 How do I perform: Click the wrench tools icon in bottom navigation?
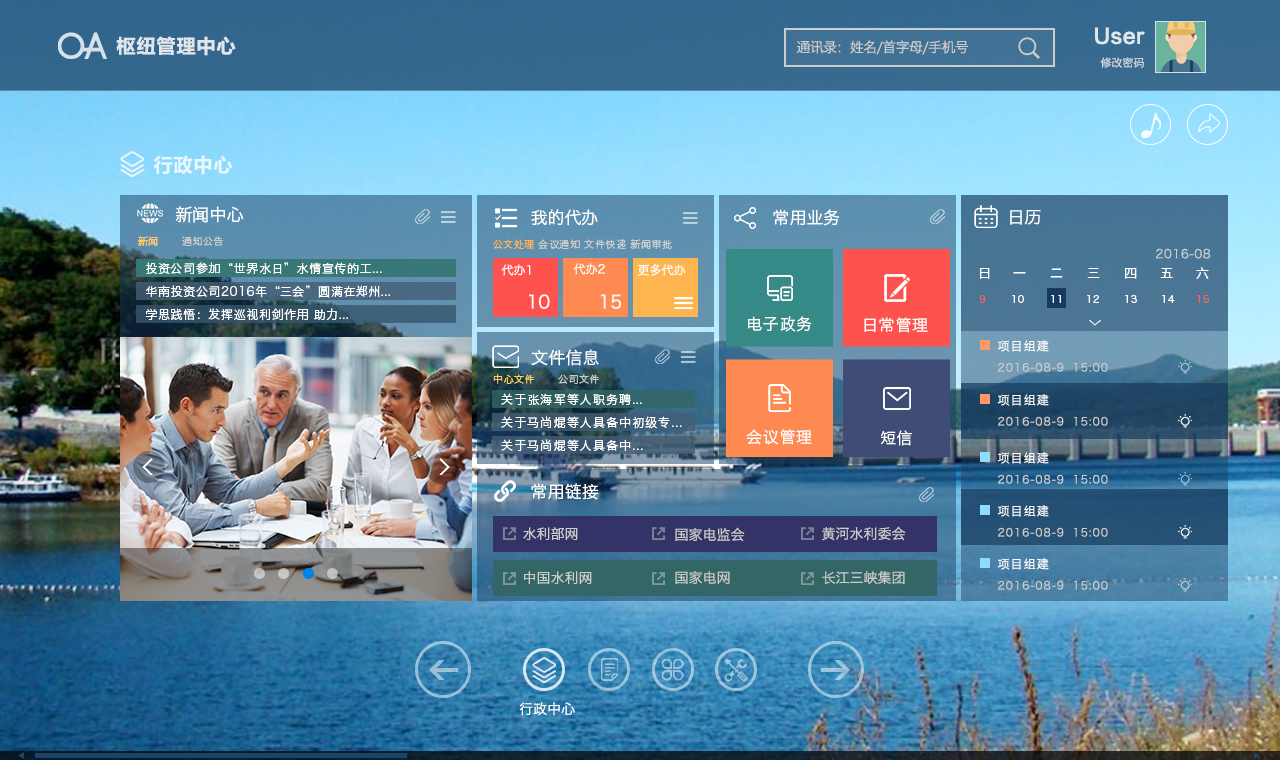click(x=736, y=670)
